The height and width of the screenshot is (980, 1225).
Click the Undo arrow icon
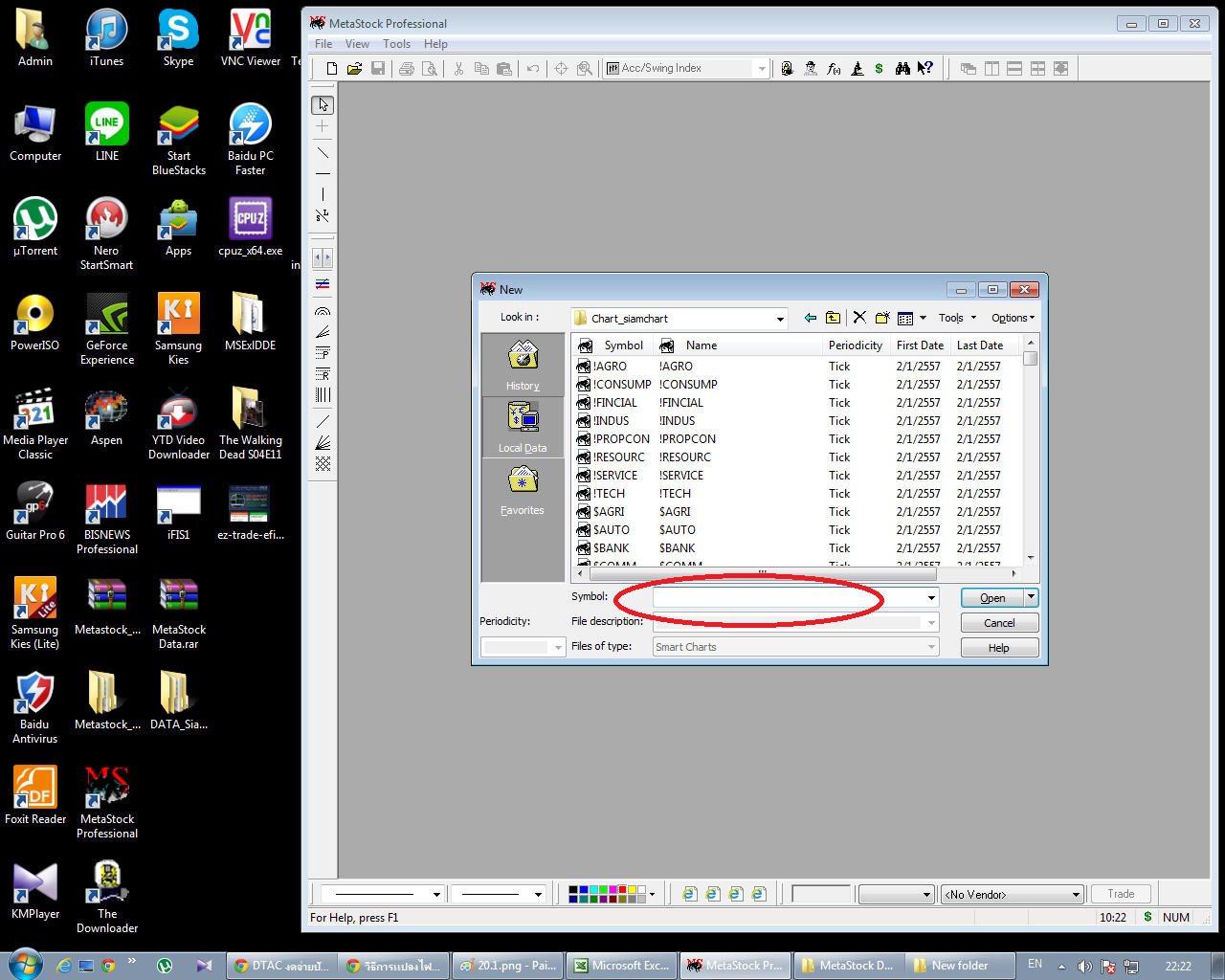tap(533, 69)
